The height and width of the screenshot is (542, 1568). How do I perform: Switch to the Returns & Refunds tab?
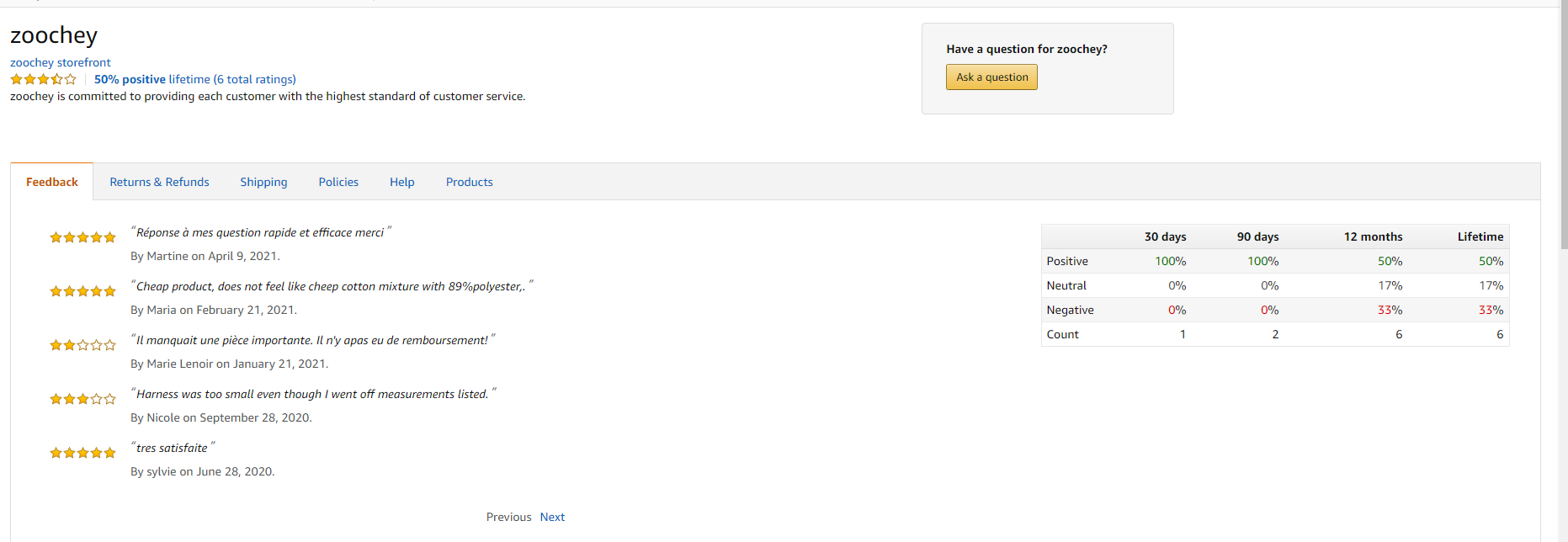pyautogui.click(x=159, y=182)
